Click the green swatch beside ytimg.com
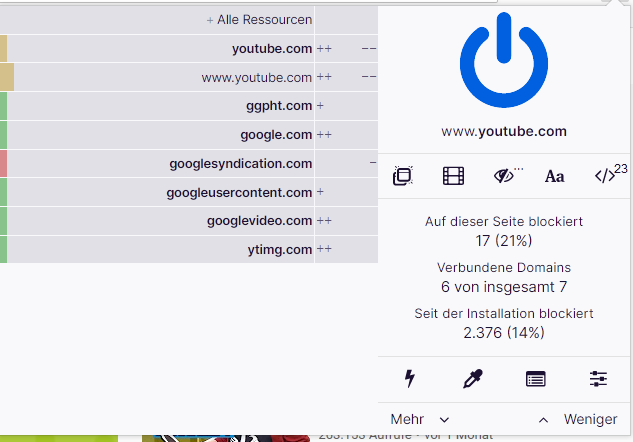The width and height of the screenshot is (633, 442). (3, 249)
